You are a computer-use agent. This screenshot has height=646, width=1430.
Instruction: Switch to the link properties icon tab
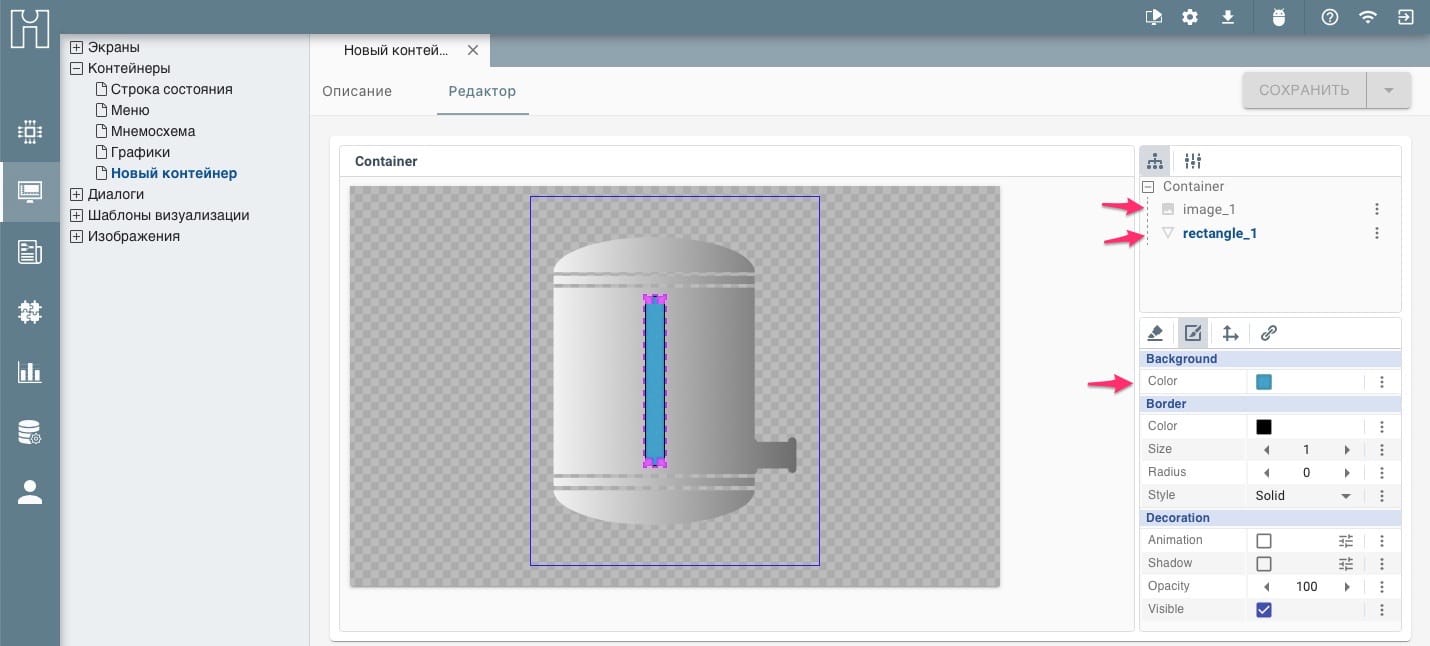[x=1268, y=333]
